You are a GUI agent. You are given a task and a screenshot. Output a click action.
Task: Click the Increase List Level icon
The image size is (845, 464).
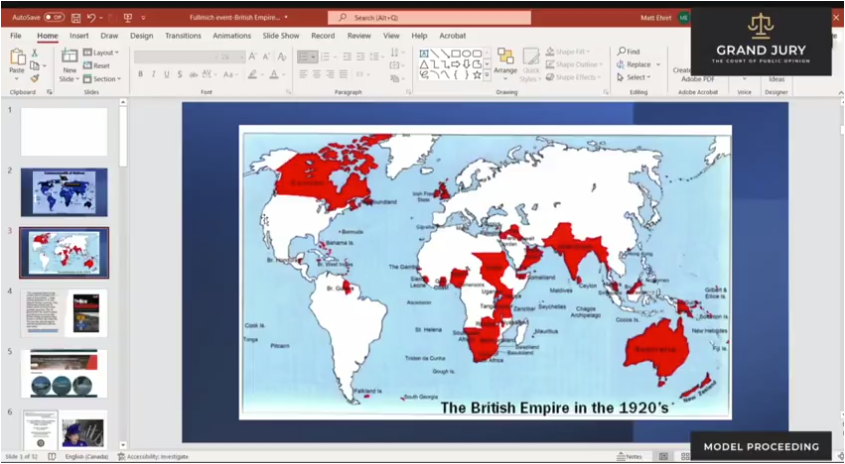coord(361,57)
